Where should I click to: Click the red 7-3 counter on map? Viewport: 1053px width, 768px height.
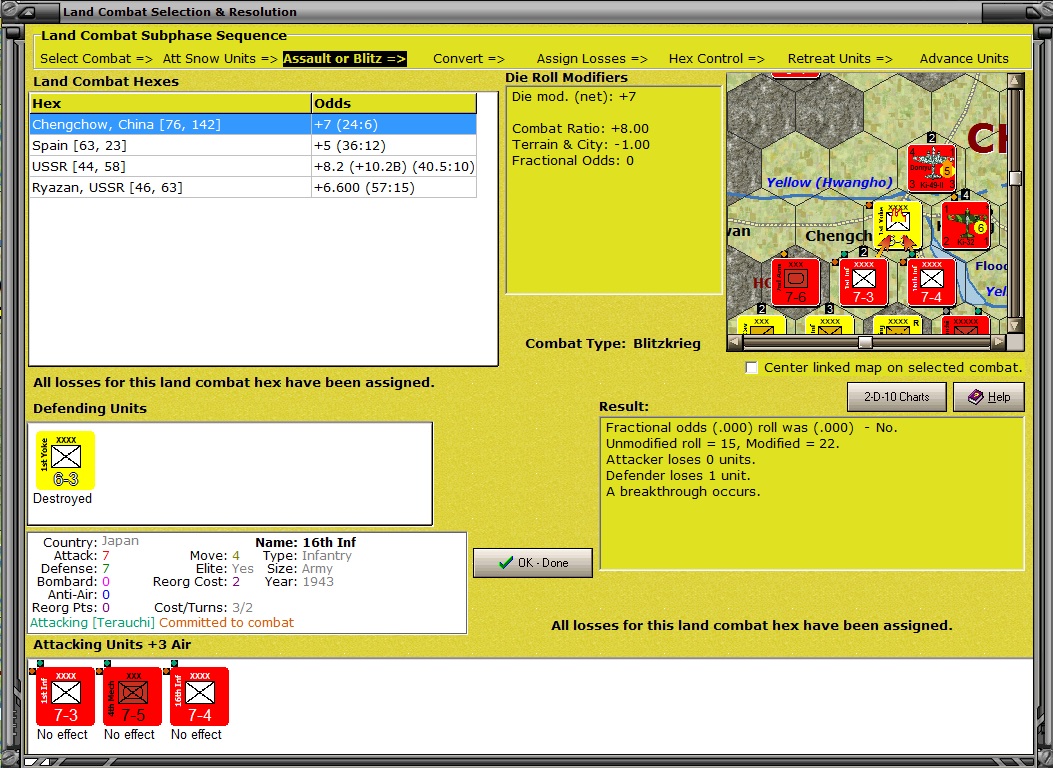click(864, 283)
